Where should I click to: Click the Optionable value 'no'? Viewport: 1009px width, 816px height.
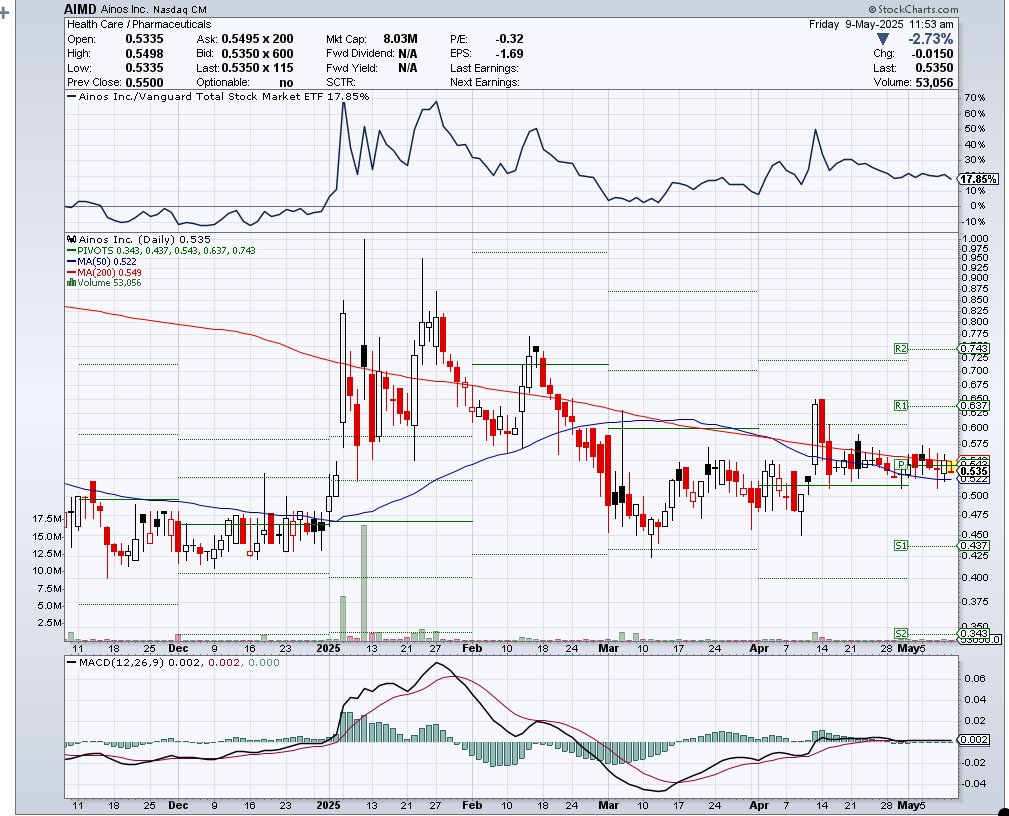click(286, 82)
